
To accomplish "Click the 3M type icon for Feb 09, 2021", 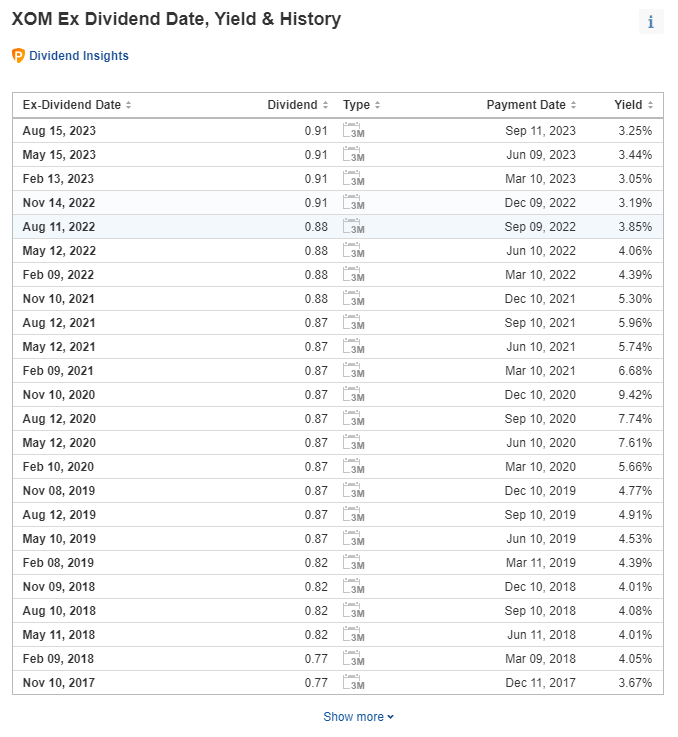I will click(354, 370).
